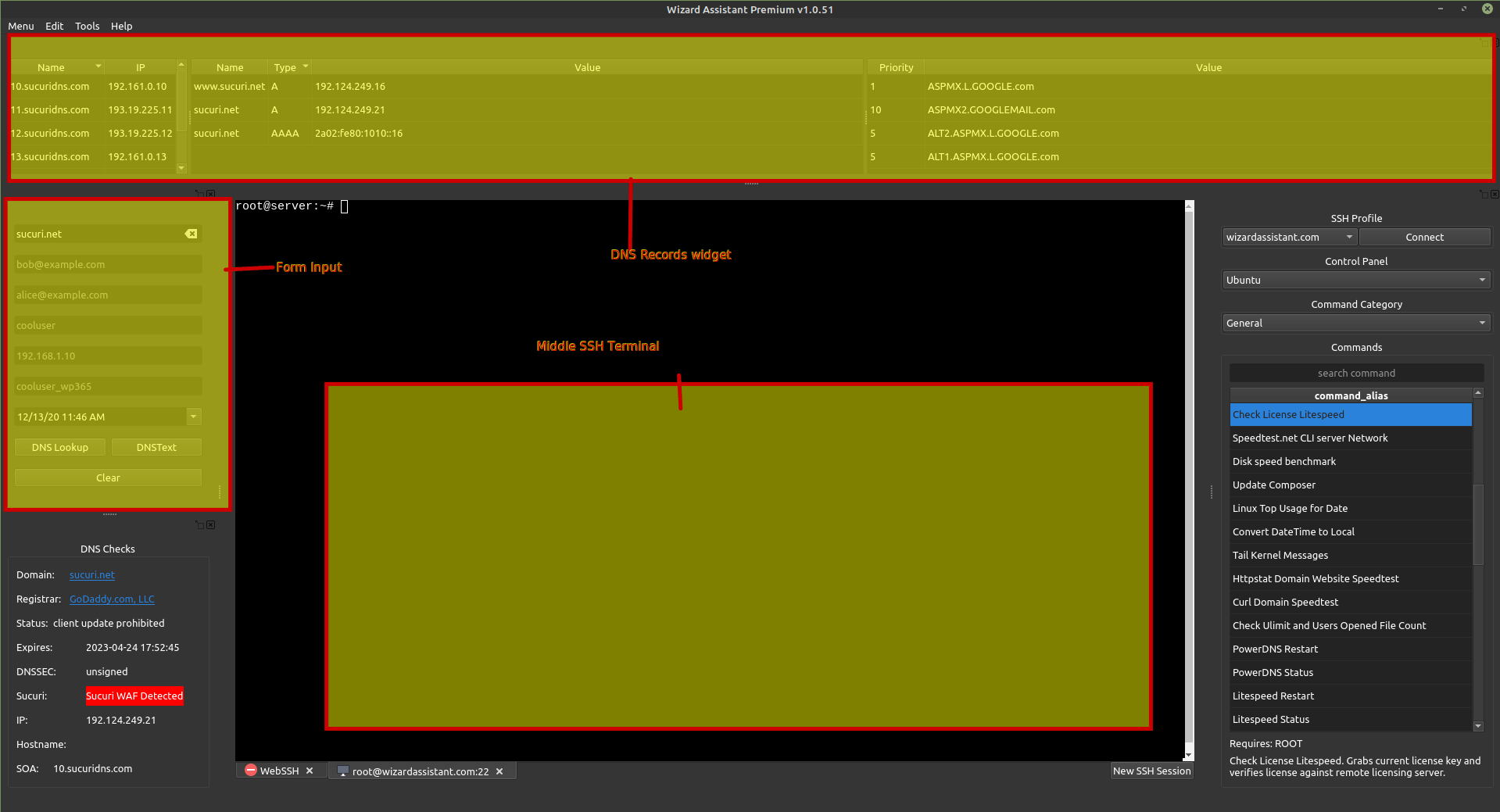Open the Tools menu
Screen dimensions: 1500x812
(x=87, y=26)
